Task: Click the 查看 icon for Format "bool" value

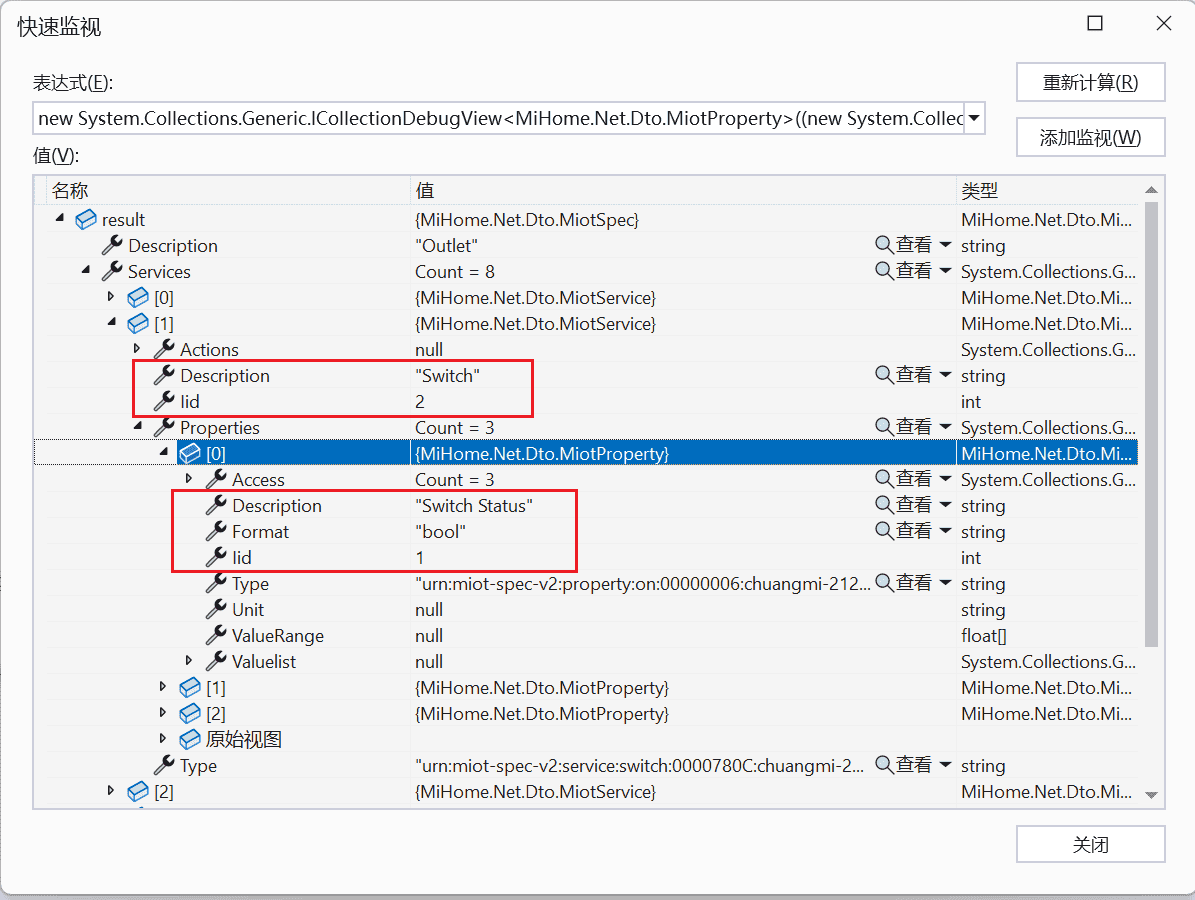Action: 881,531
